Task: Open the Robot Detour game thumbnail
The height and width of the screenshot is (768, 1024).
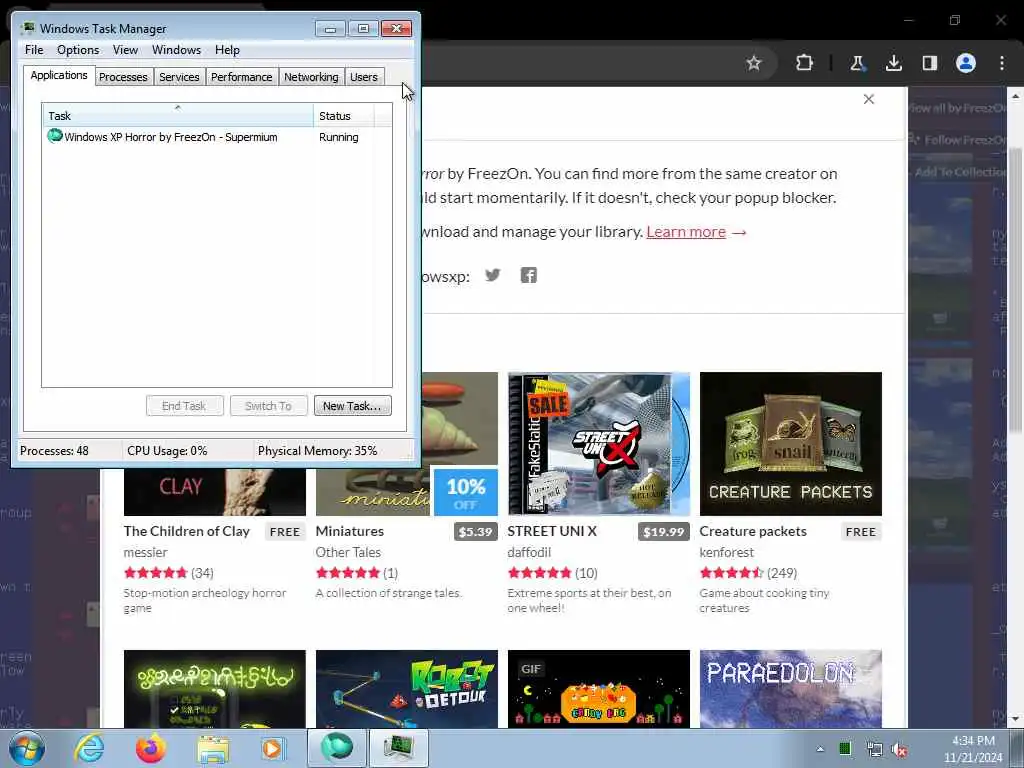Action: [x=406, y=688]
